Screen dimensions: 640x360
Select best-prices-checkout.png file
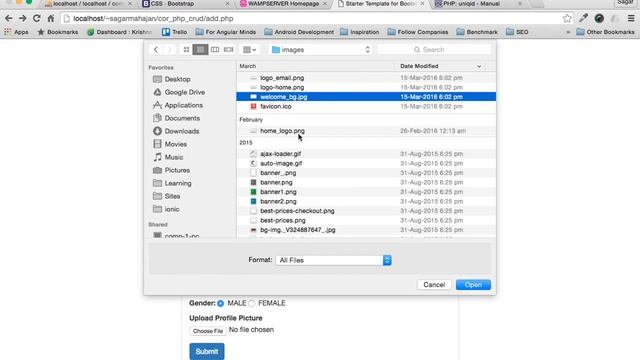[366, 211]
